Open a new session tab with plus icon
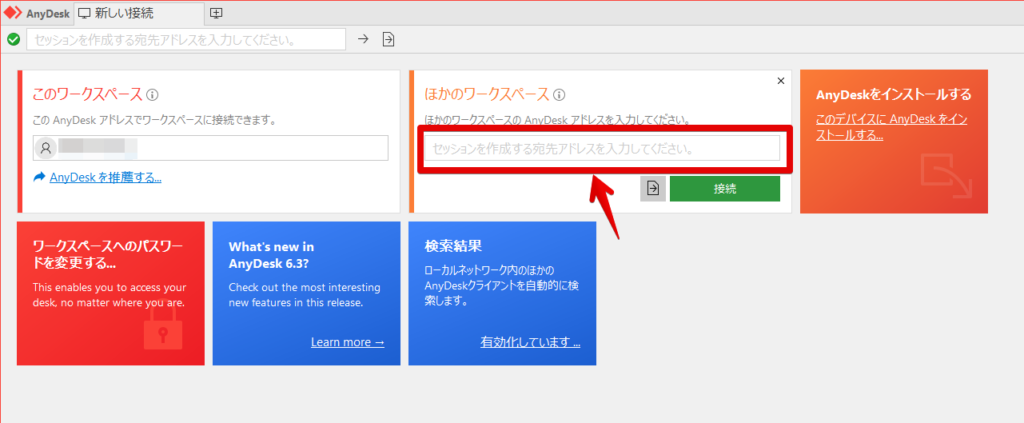 coord(216,12)
